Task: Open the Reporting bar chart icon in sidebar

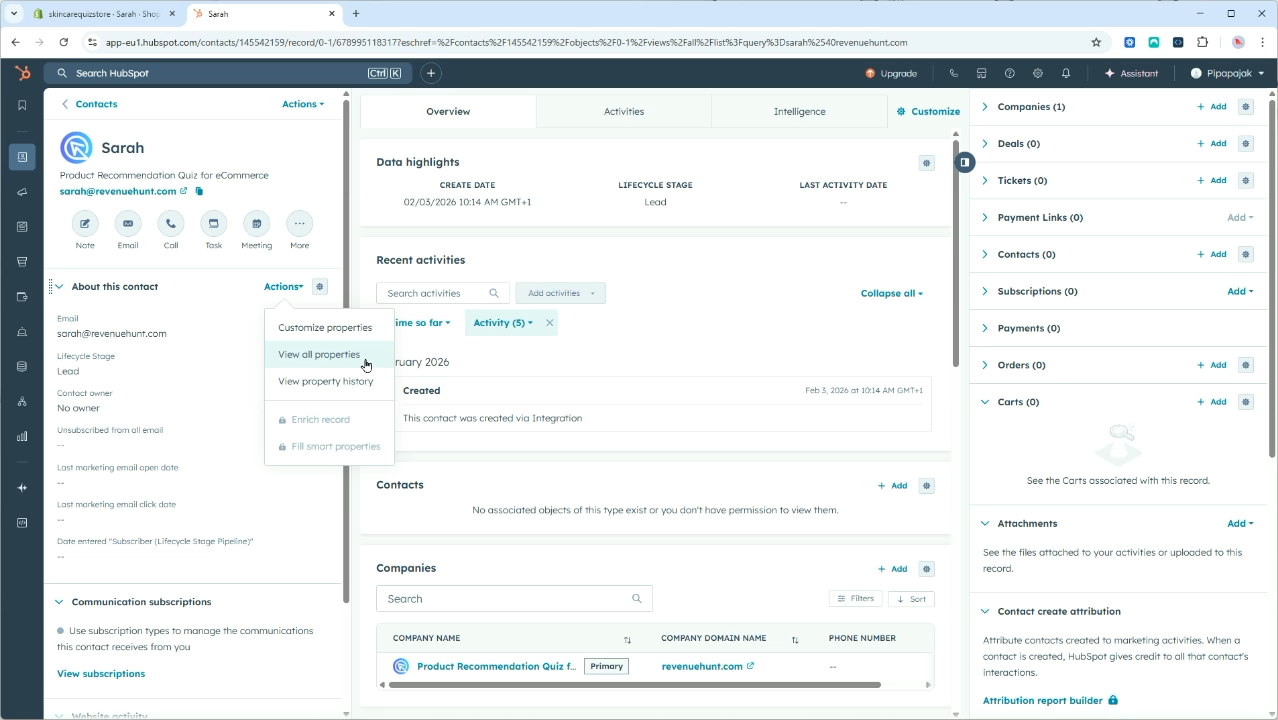Action: (x=22, y=436)
